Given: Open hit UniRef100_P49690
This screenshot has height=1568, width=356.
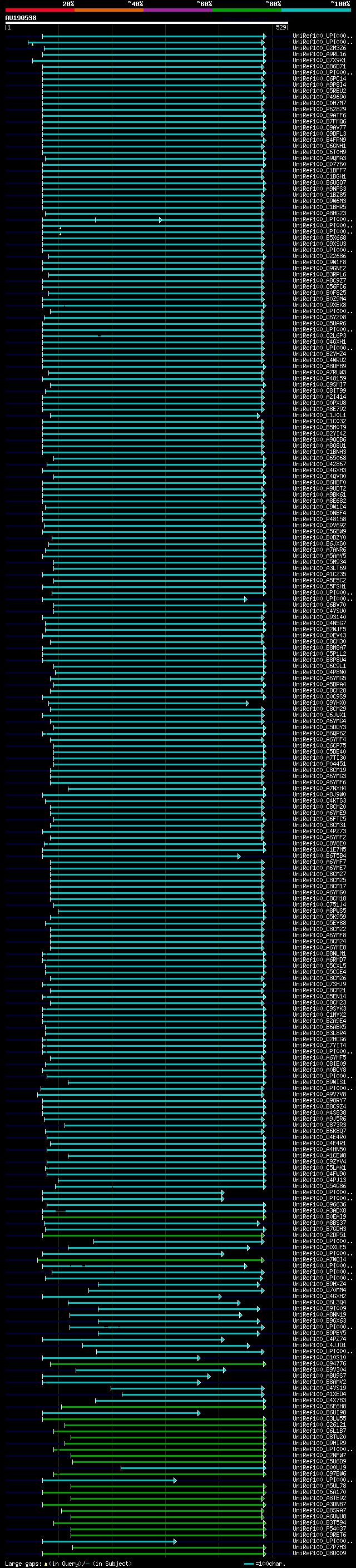Looking at the screenshot, I should click(x=319, y=97).
